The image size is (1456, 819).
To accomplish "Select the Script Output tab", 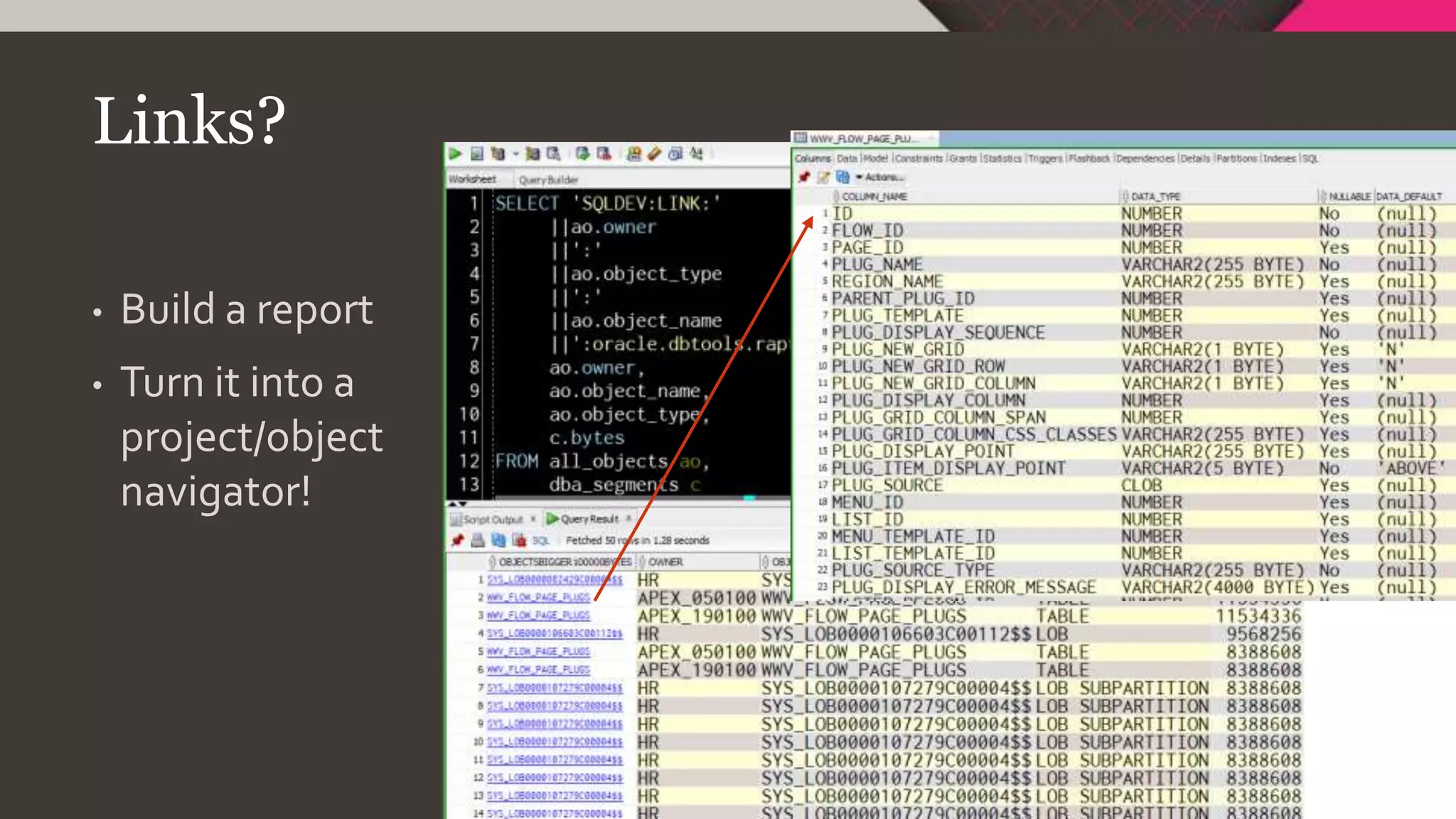I will pyautogui.click(x=493, y=520).
